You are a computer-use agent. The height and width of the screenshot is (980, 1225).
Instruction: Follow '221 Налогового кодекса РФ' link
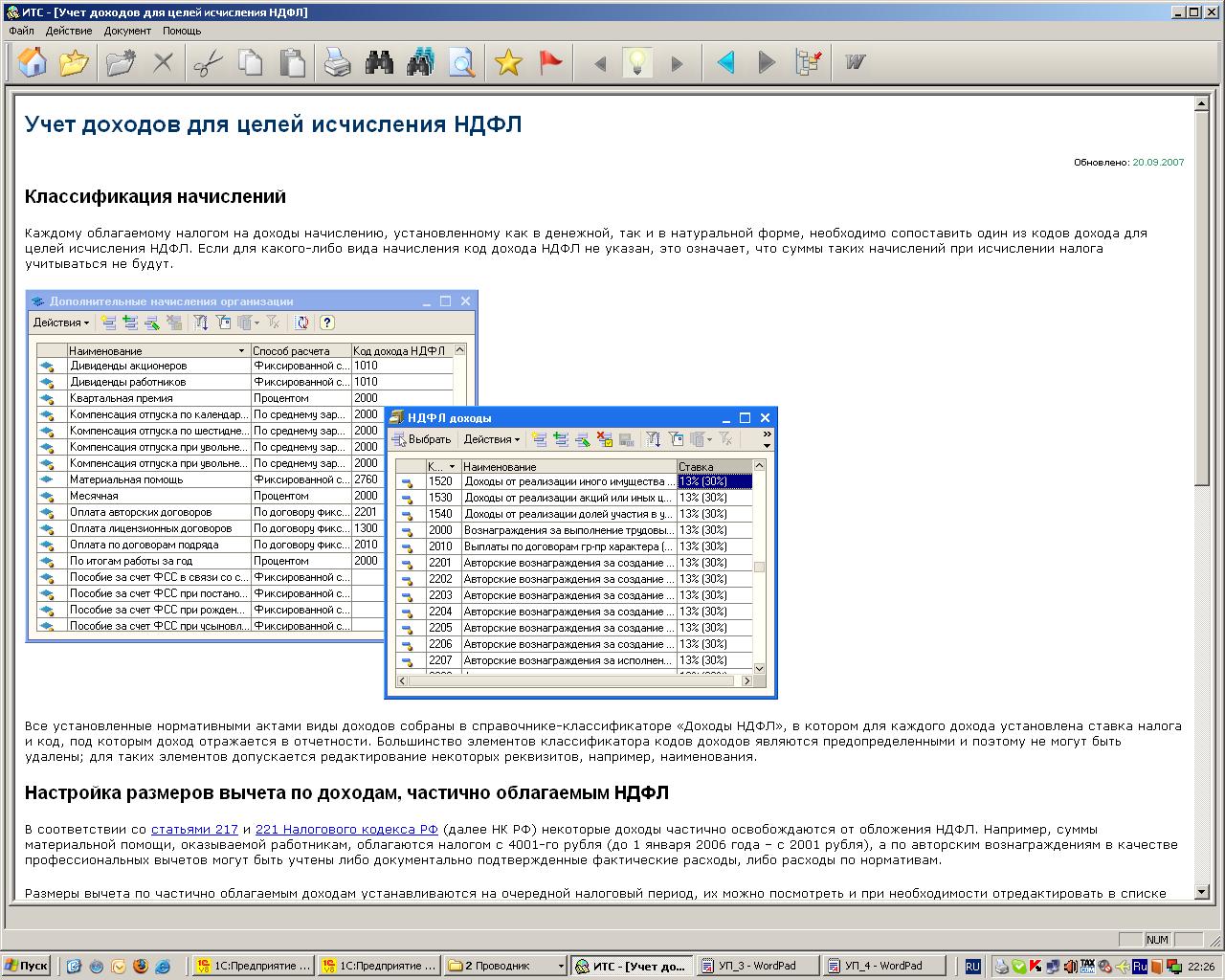346,830
